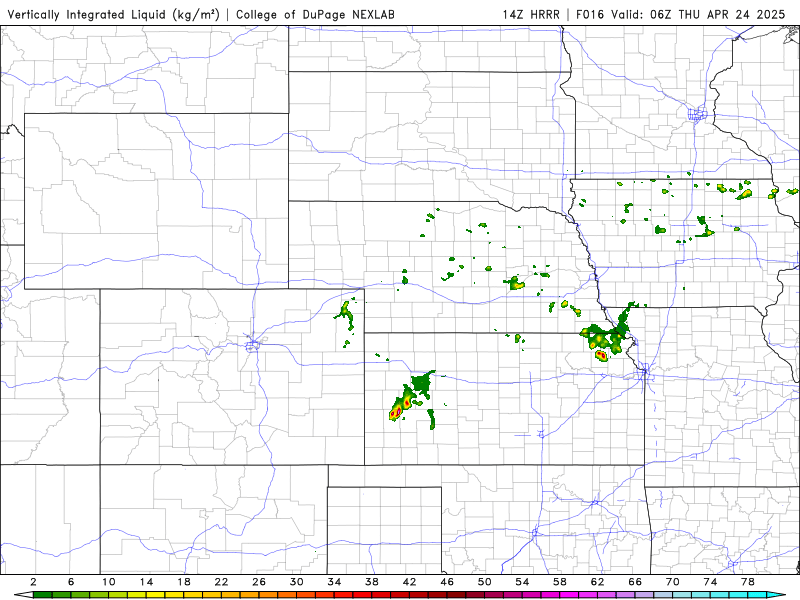Click the 'Valid: 06Z THU APR 24 2025' text
This screenshot has width=800, height=600.
698,15
